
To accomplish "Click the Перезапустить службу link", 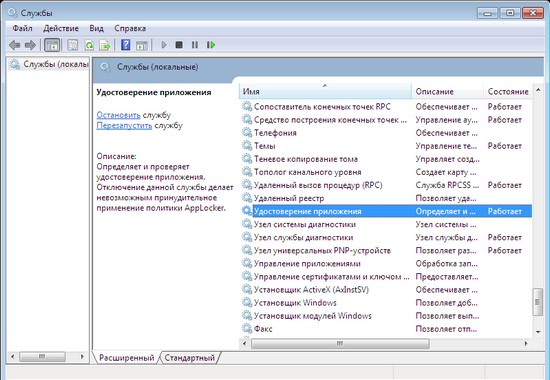I will (124, 125).
